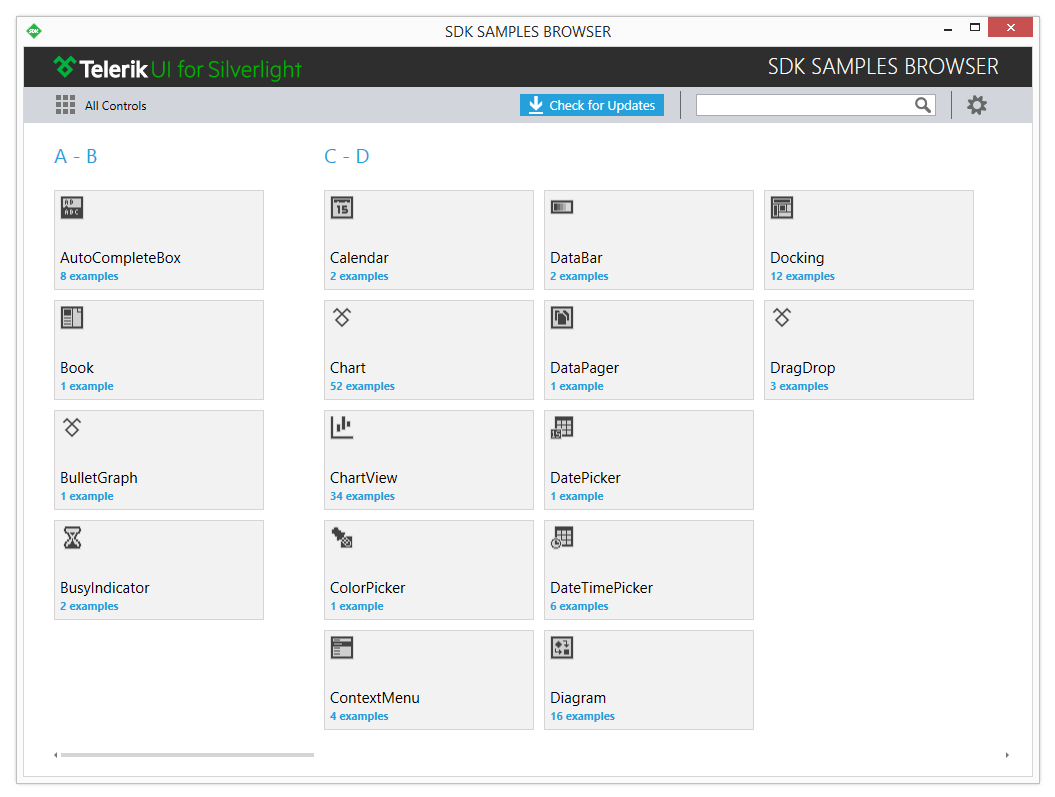
Task: Click the ColorPicker tile title
Action: (x=367, y=588)
